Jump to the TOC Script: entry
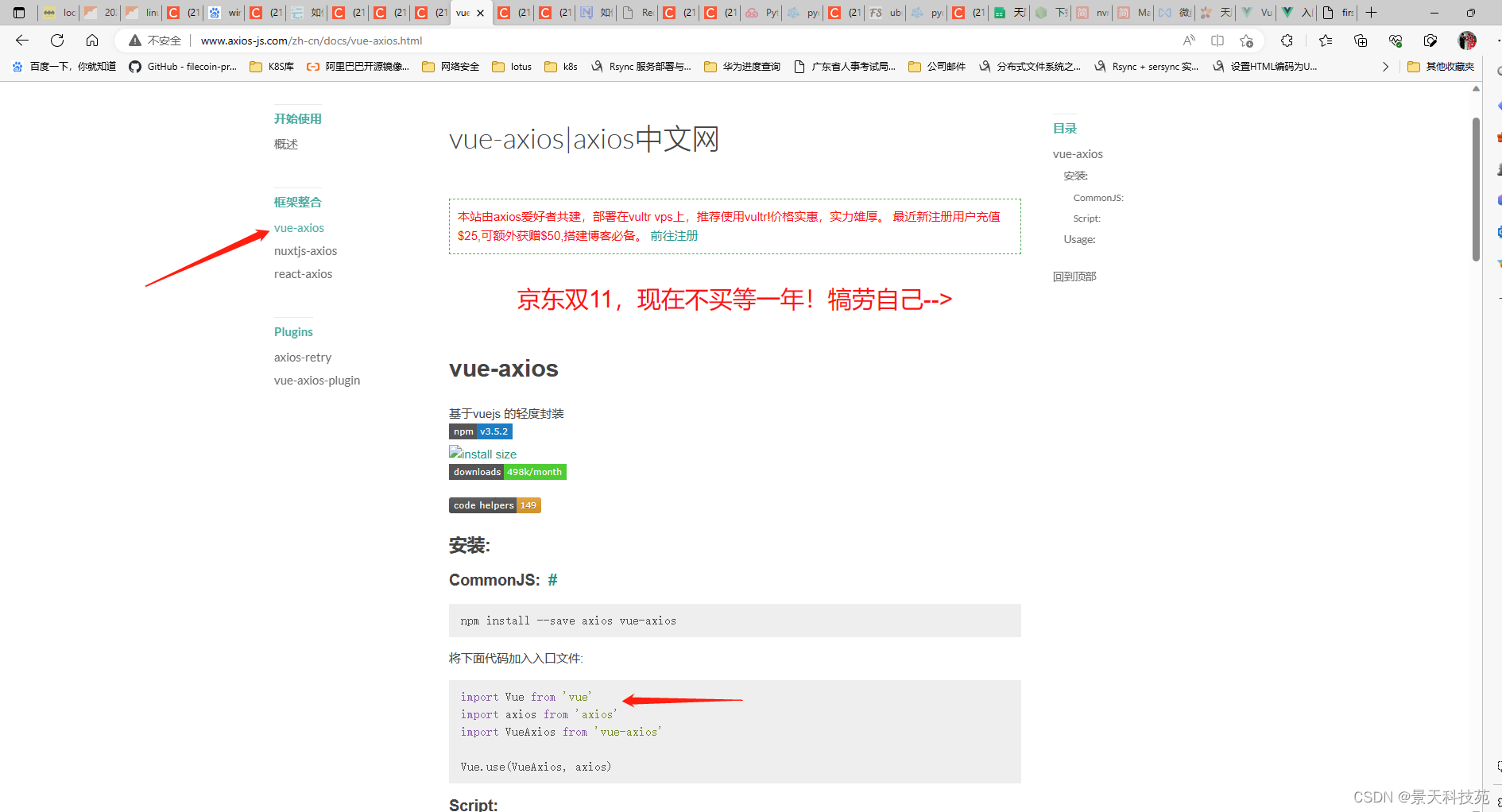The image size is (1502, 812). coord(1086,218)
